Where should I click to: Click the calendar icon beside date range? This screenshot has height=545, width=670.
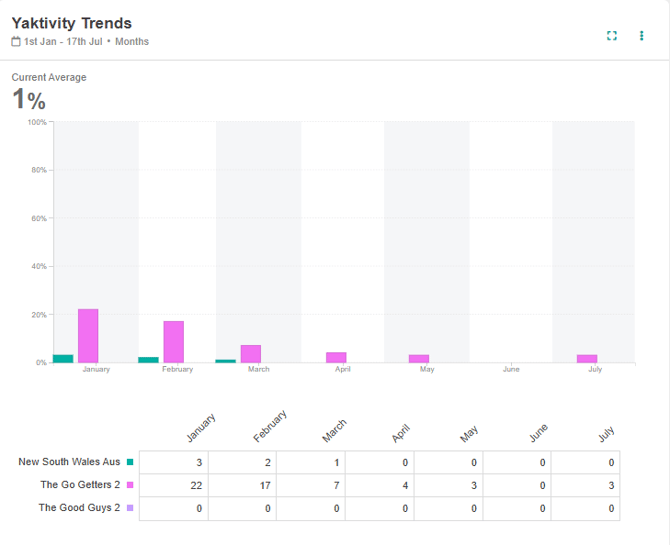[16, 42]
